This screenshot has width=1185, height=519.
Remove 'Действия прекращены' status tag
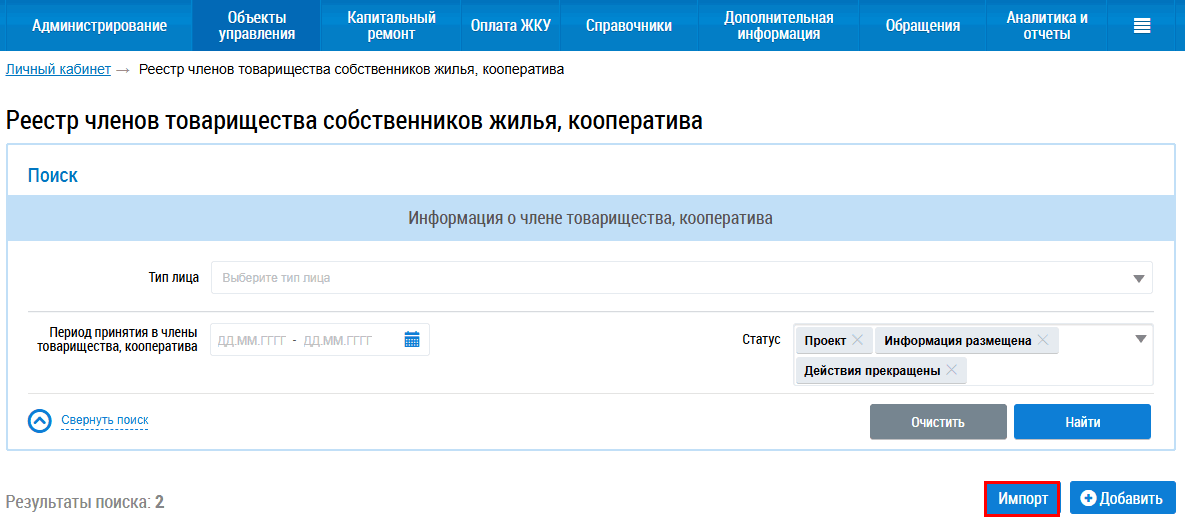951,371
